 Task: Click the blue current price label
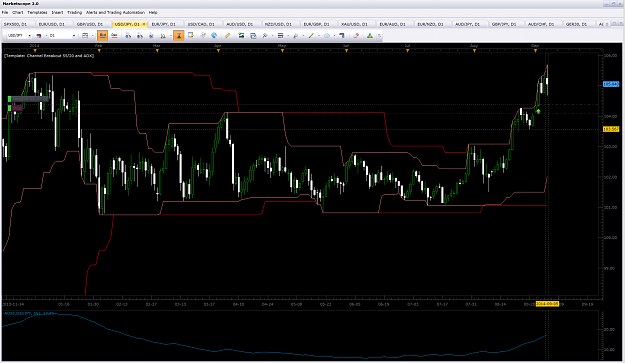pos(611,84)
